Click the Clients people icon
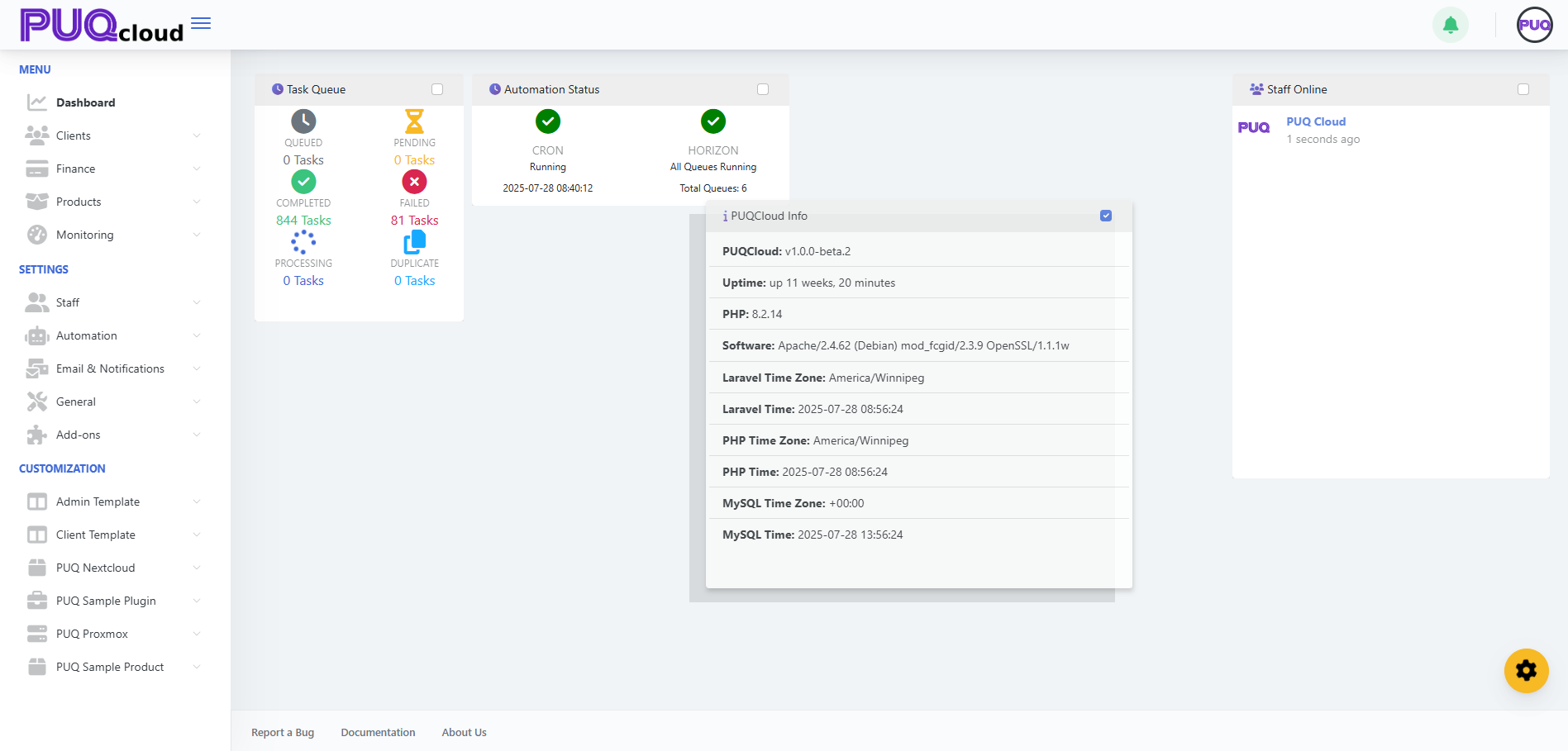 click(x=37, y=135)
